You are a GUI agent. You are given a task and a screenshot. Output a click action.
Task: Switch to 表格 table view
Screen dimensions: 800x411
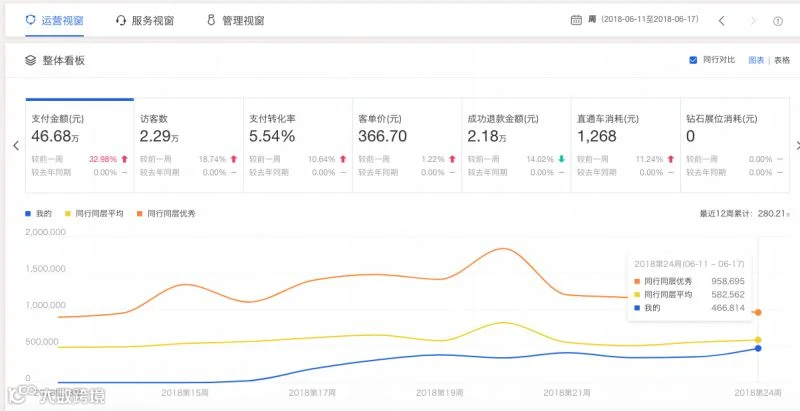point(782,60)
